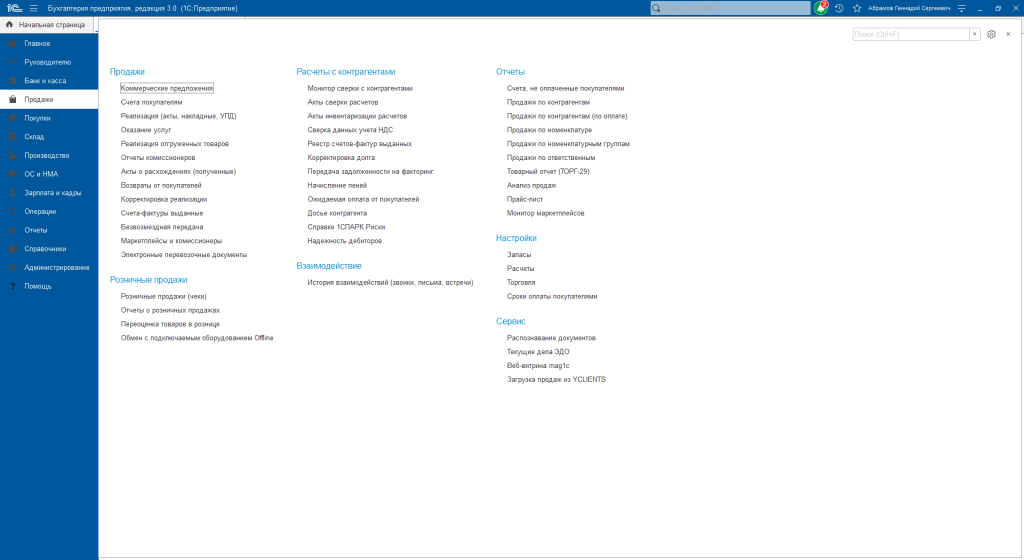Image resolution: width=1024 pixels, height=560 pixels.
Task: Open Начисление пеней
Action: (x=337, y=185)
